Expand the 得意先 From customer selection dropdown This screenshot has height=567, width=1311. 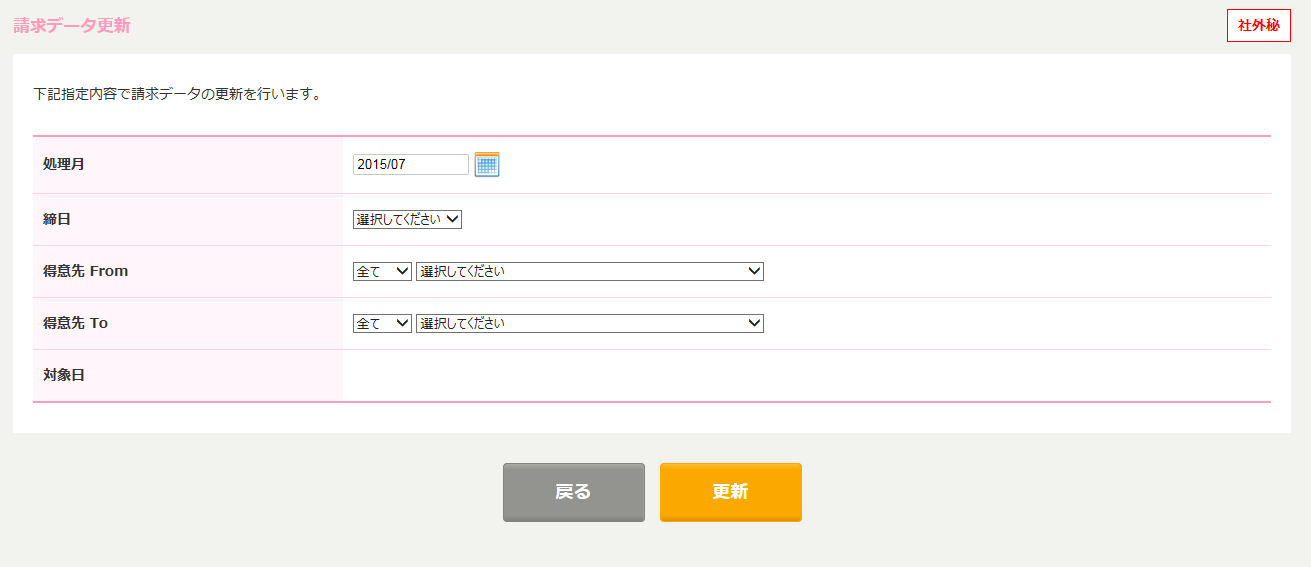tap(590, 271)
